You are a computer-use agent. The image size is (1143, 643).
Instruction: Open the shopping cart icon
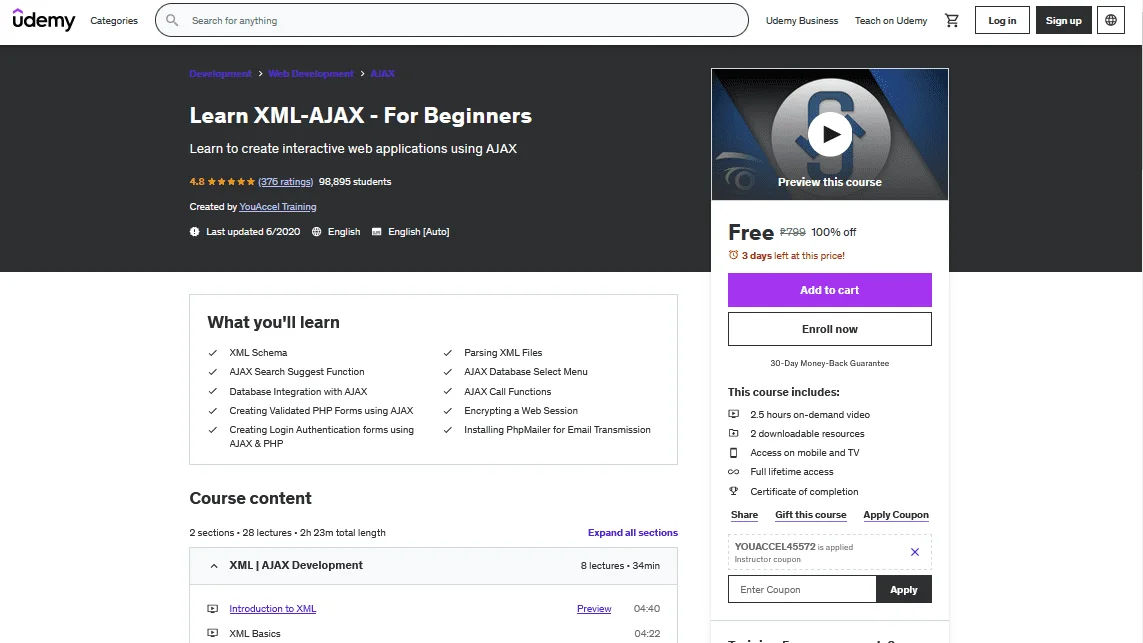pos(951,20)
